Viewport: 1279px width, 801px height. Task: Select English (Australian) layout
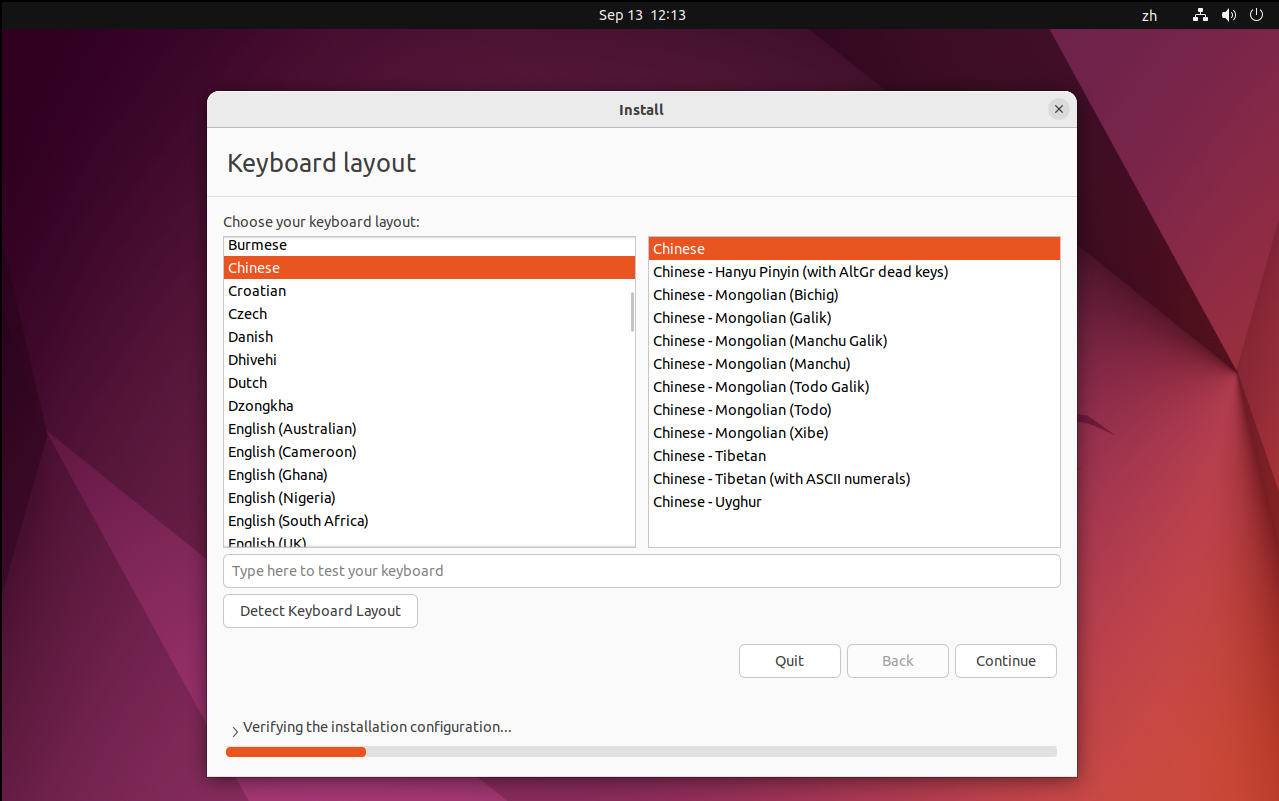pyautogui.click(x=429, y=429)
